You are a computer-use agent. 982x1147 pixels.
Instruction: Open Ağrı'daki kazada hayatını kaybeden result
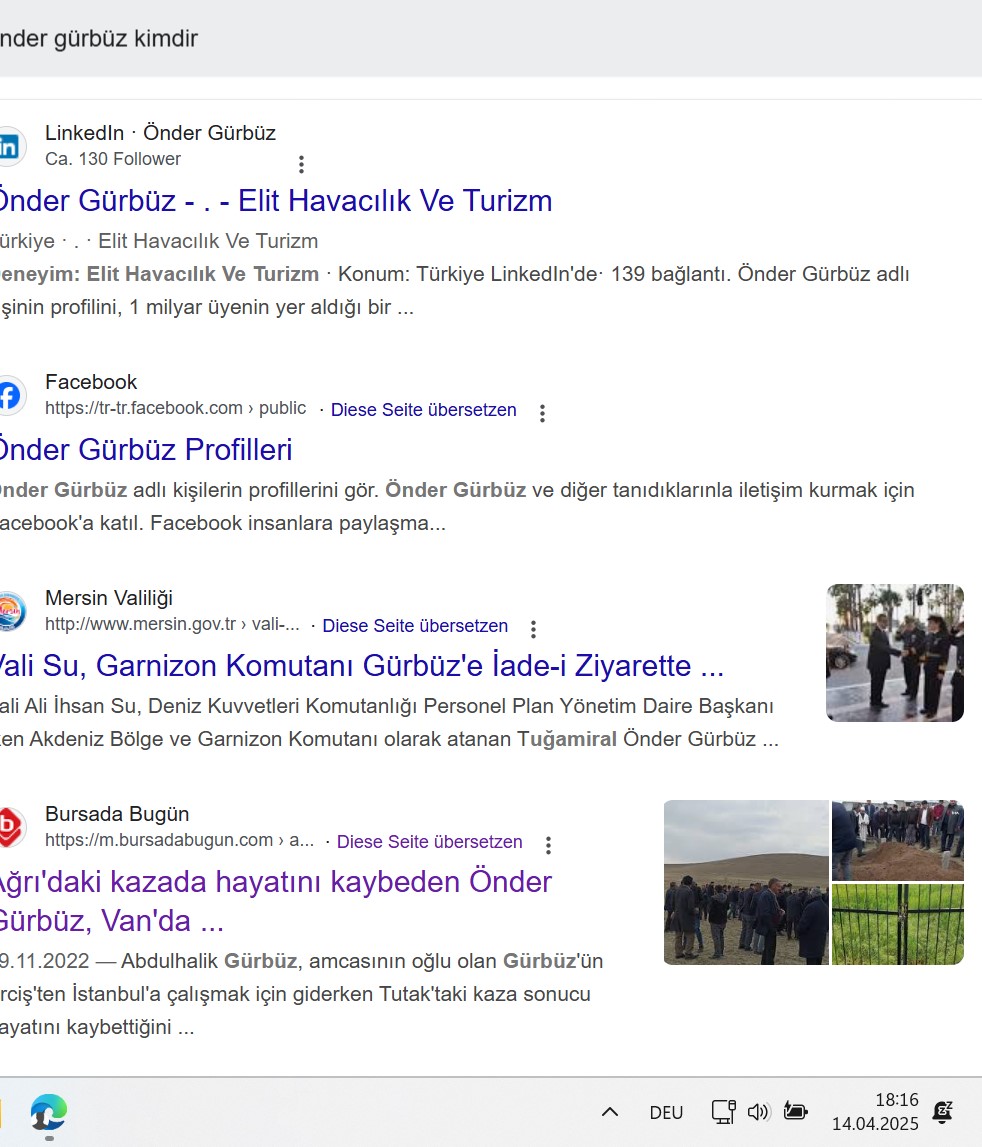276,901
